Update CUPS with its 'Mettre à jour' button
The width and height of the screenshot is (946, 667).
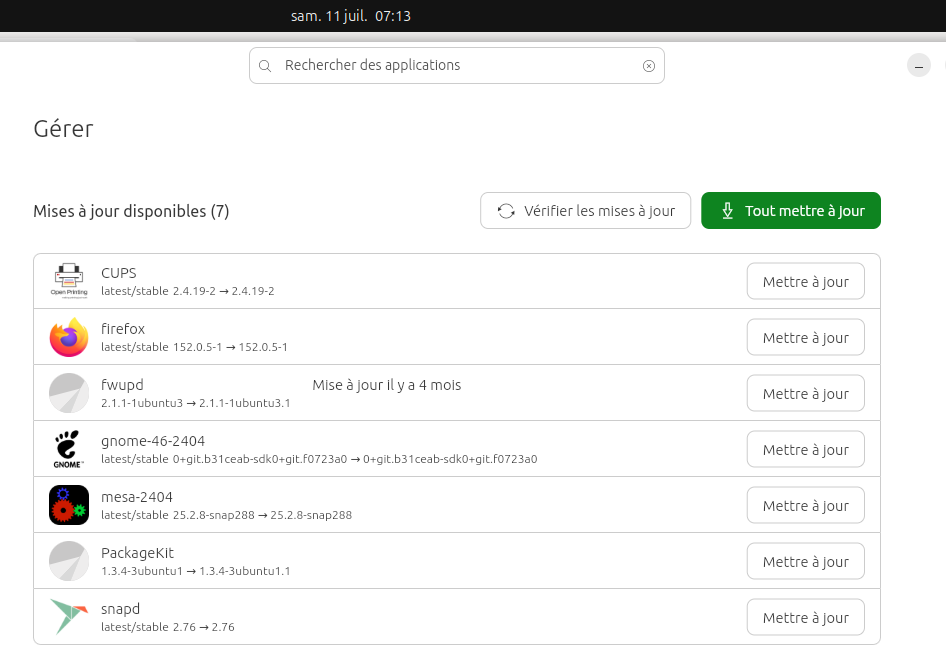click(x=805, y=282)
